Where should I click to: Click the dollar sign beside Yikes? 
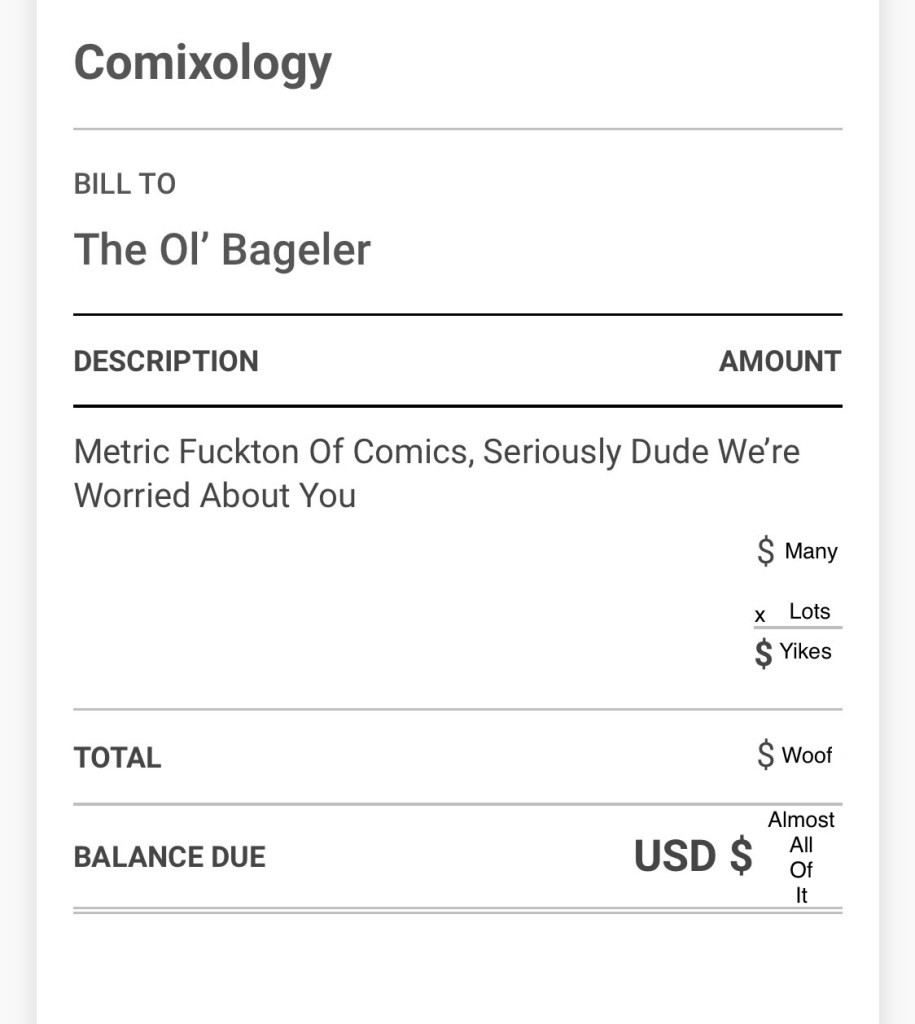[763, 653]
